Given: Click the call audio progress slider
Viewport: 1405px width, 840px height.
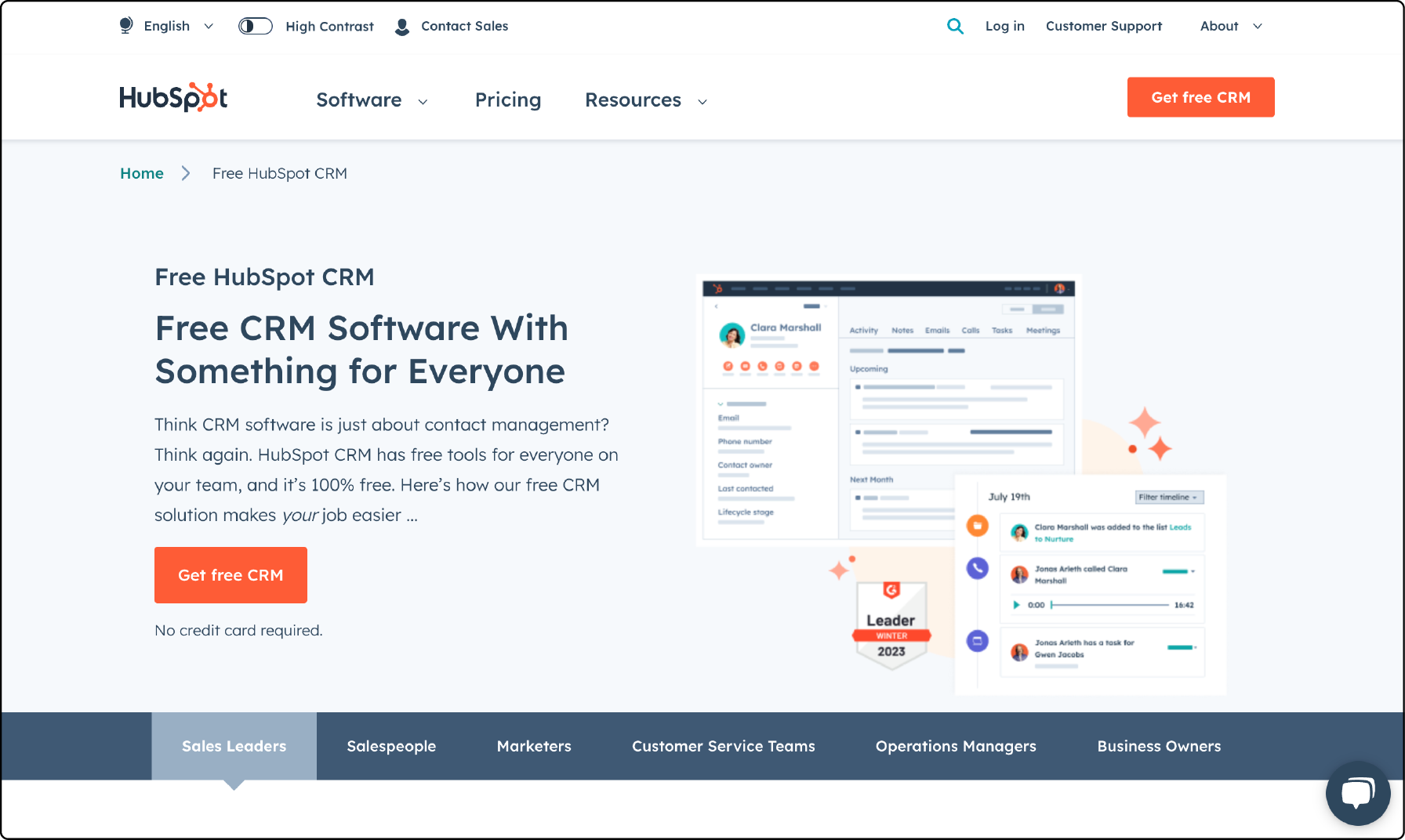Looking at the screenshot, I should click(x=1109, y=605).
